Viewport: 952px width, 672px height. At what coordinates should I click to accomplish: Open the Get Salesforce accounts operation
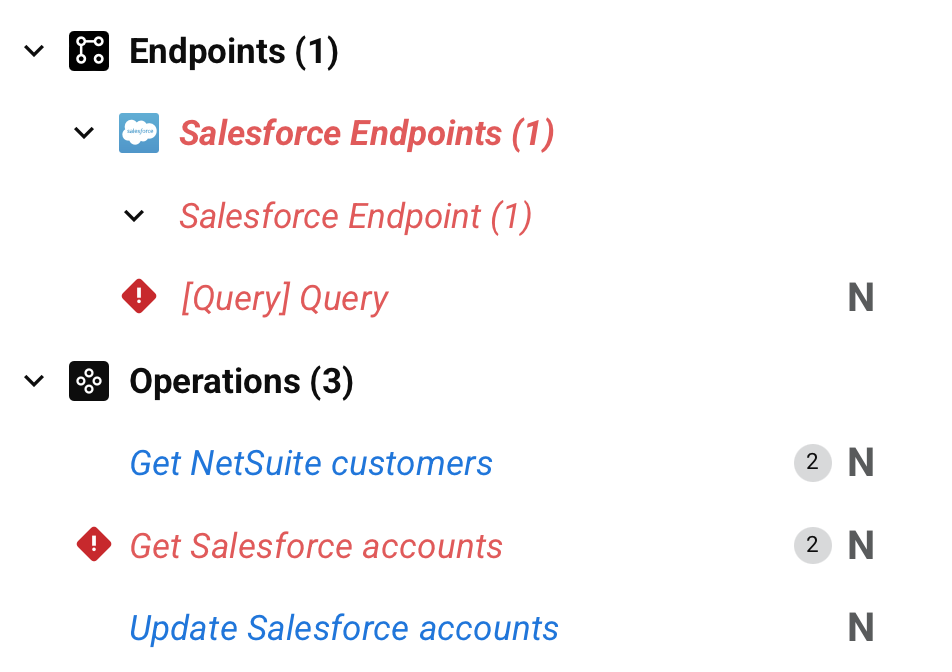coord(316,546)
